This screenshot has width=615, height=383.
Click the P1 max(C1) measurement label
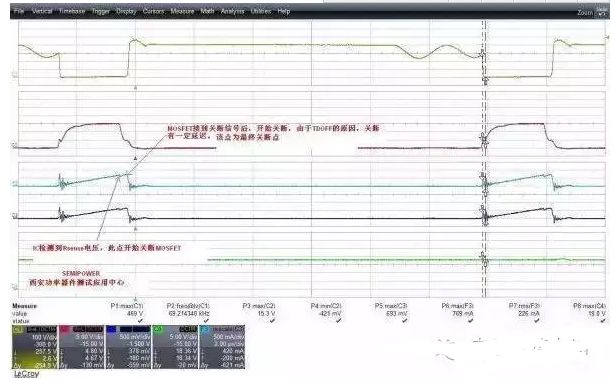(x=127, y=306)
